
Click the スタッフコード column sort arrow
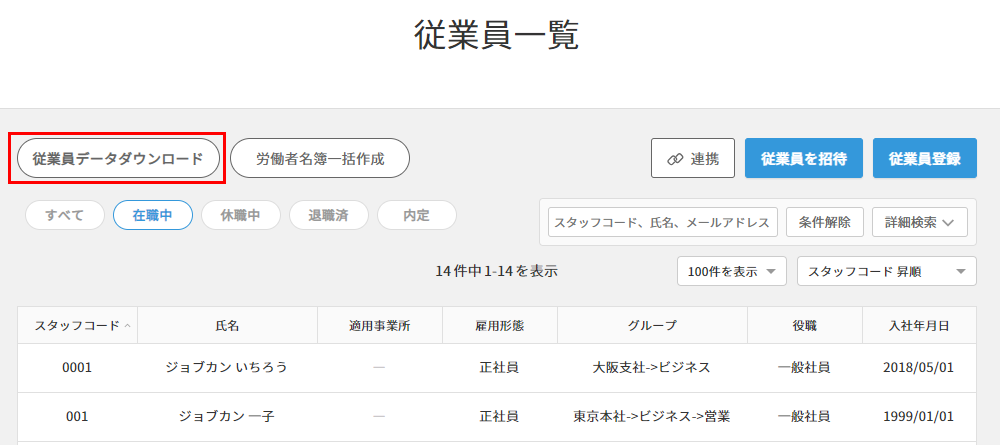click(x=127, y=326)
